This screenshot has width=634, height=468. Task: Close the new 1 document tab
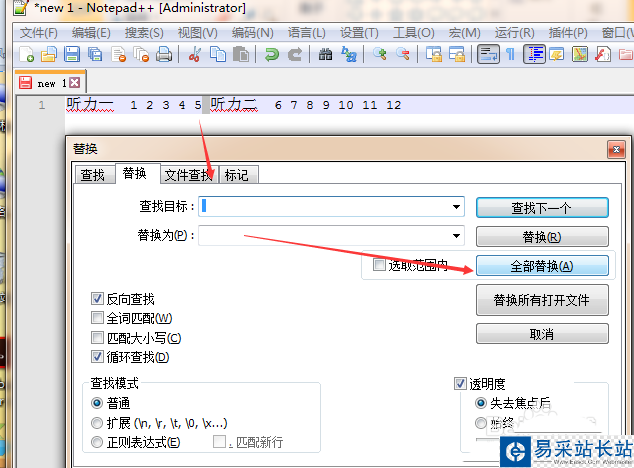tap(74, 83)
